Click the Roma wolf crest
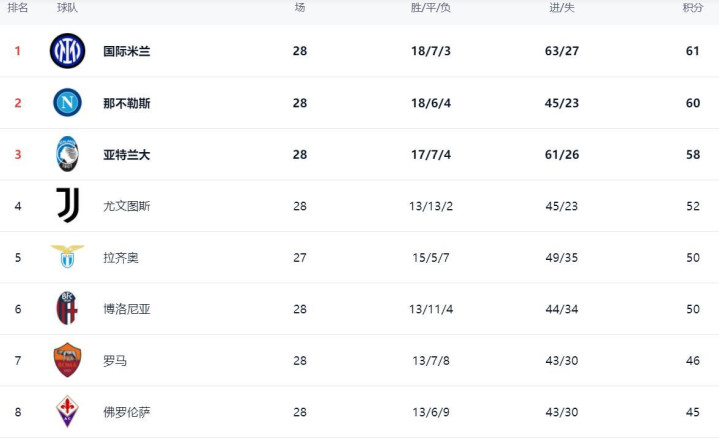 coord(67,360)
